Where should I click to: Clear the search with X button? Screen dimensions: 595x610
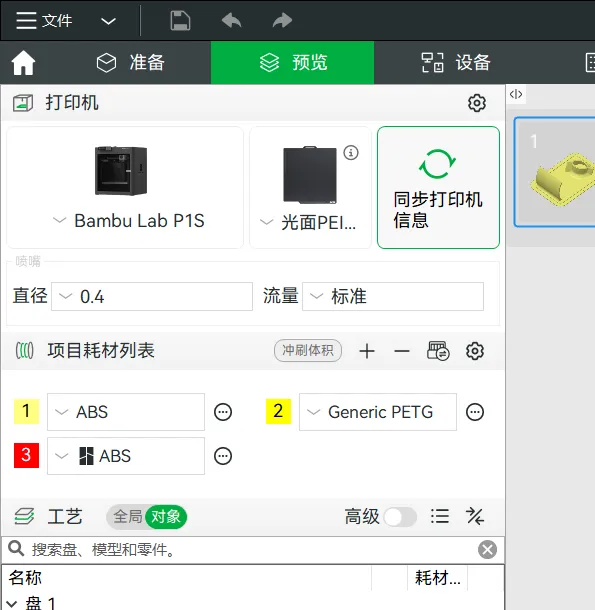click(487, 550)
